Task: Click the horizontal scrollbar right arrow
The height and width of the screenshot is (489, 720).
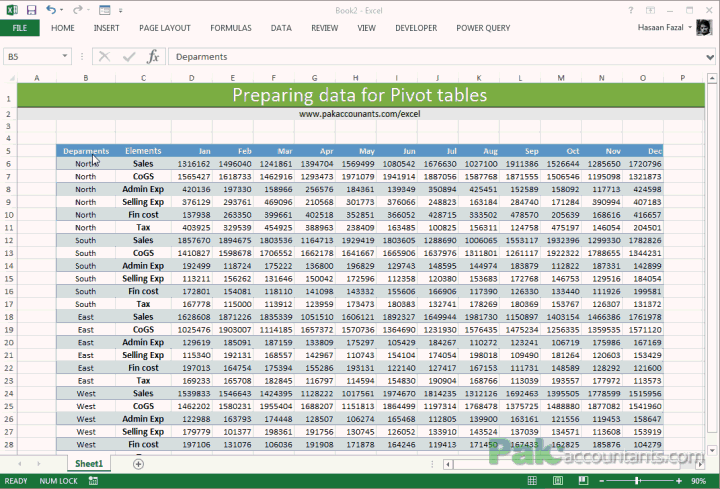Action: (700, 464)
